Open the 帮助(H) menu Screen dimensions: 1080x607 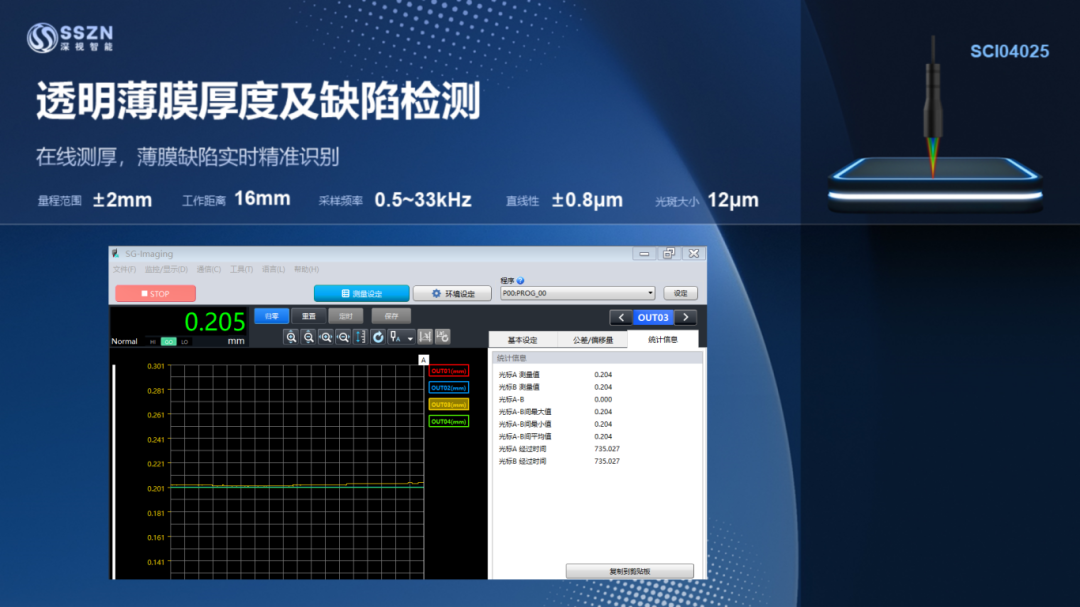(x=307, y=269)
